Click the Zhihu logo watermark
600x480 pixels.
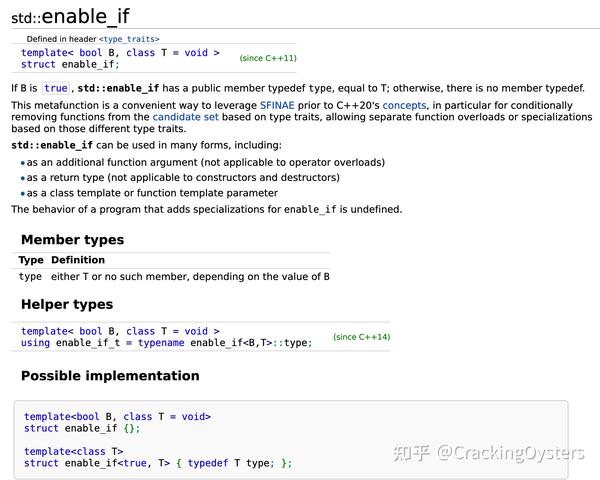click(x=413, y=453)
